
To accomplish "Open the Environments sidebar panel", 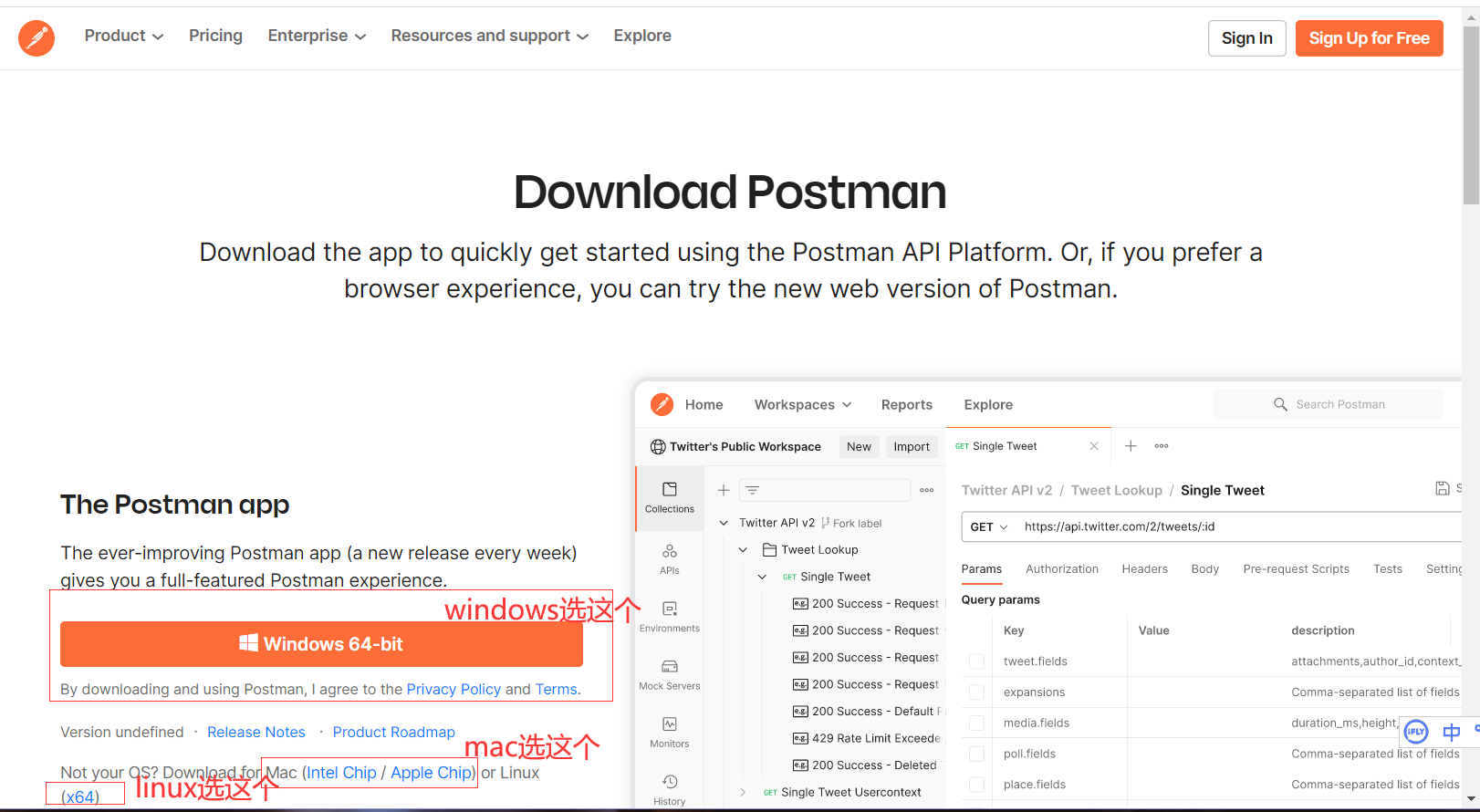I will click(x=670, y=617).
